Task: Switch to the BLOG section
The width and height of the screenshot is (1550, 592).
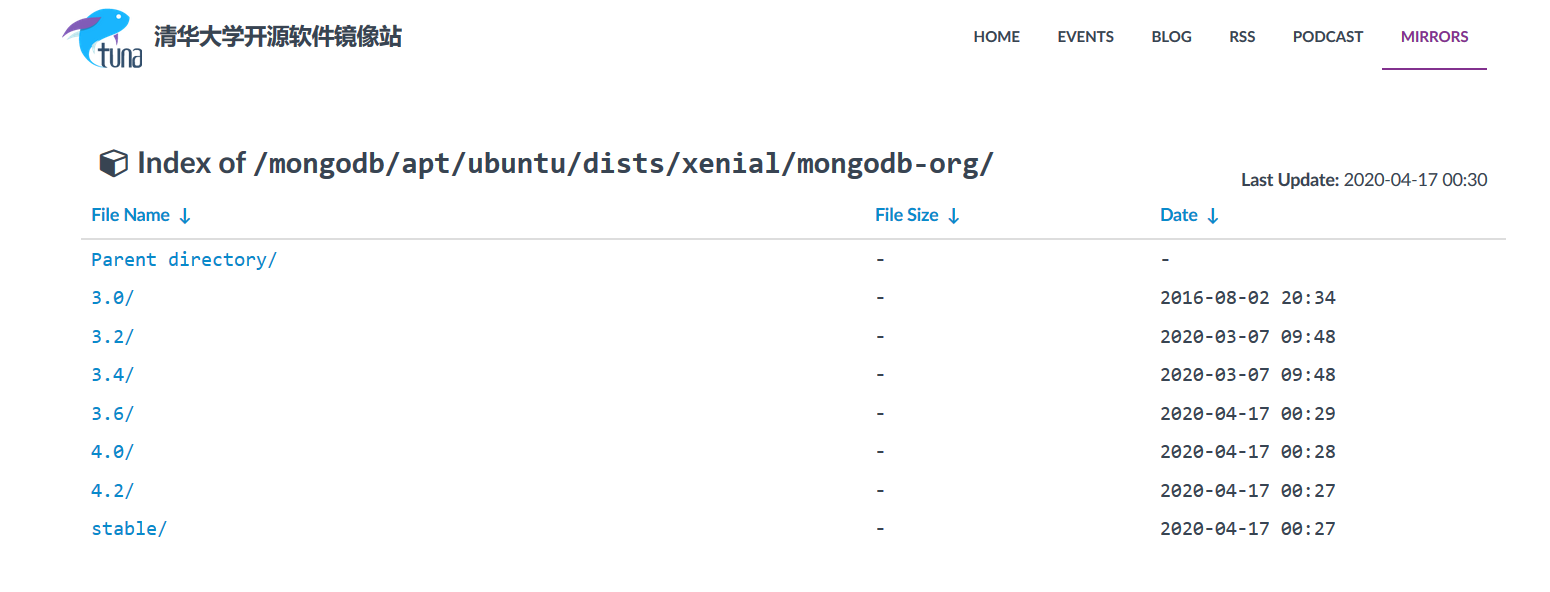Action: click(x=1171, y=36)
